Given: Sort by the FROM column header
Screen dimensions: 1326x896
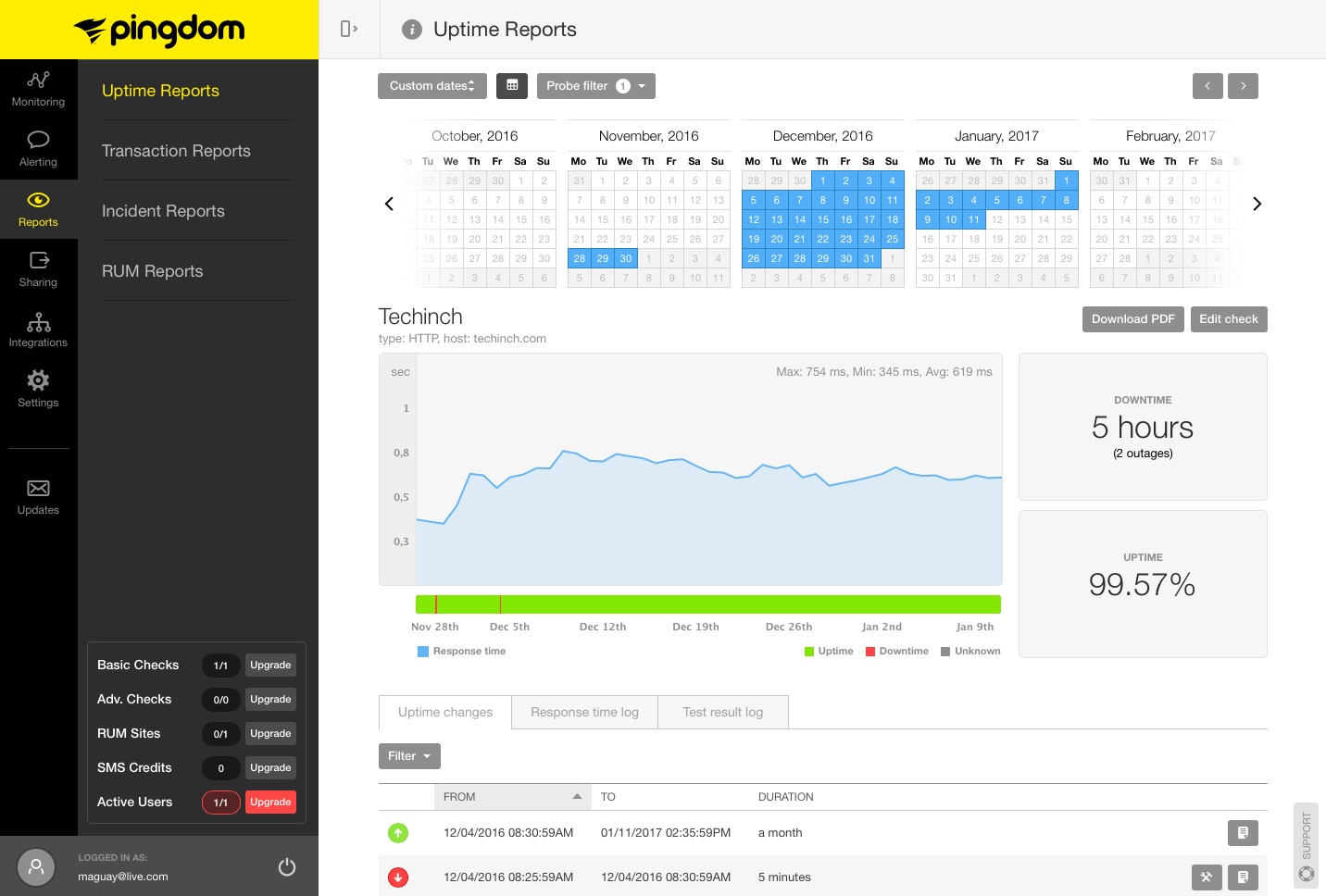Looking at the screenshot, I should (x=512, y=797).
